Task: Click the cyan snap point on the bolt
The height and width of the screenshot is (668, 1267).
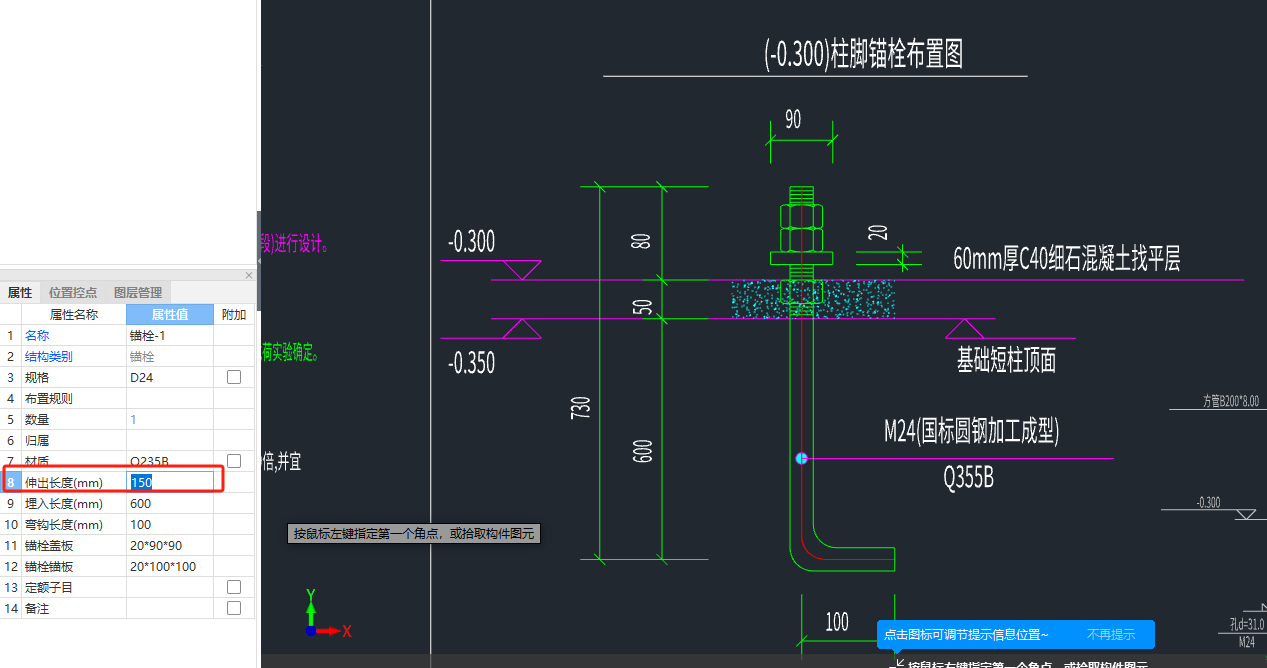Action: (801, 458)
